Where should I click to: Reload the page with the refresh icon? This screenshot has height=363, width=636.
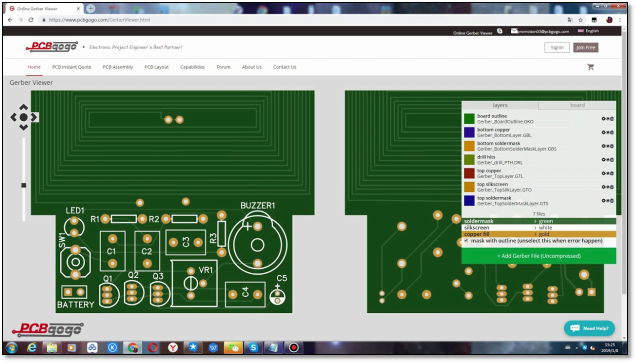(x=31, y=19)
